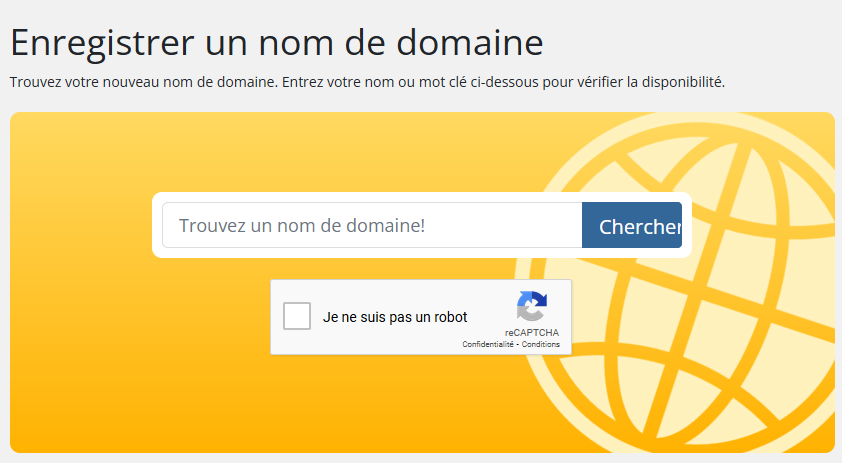Image resolution: width=842 pixels, height=463 pixels.
Task: Click the domain name search field
Action: click(372, 225)
